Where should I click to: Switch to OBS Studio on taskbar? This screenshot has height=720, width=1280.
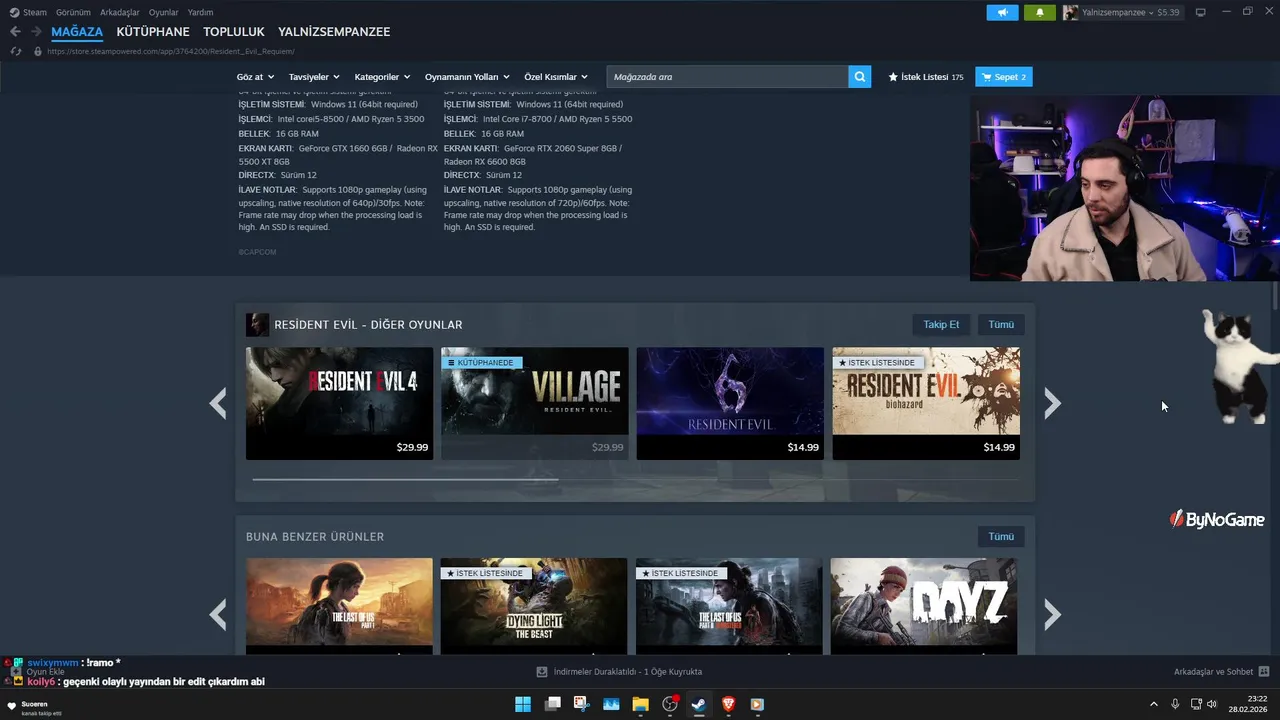(670, 704)
